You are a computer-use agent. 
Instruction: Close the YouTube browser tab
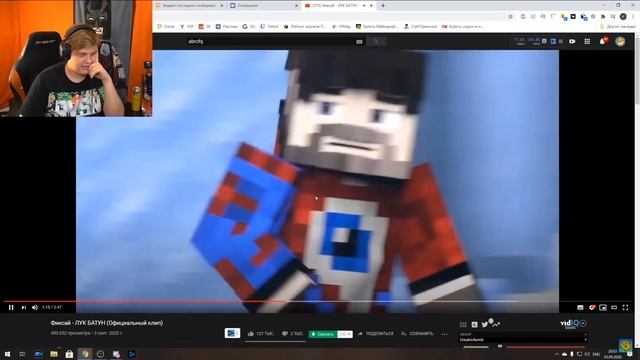[371, 6]
